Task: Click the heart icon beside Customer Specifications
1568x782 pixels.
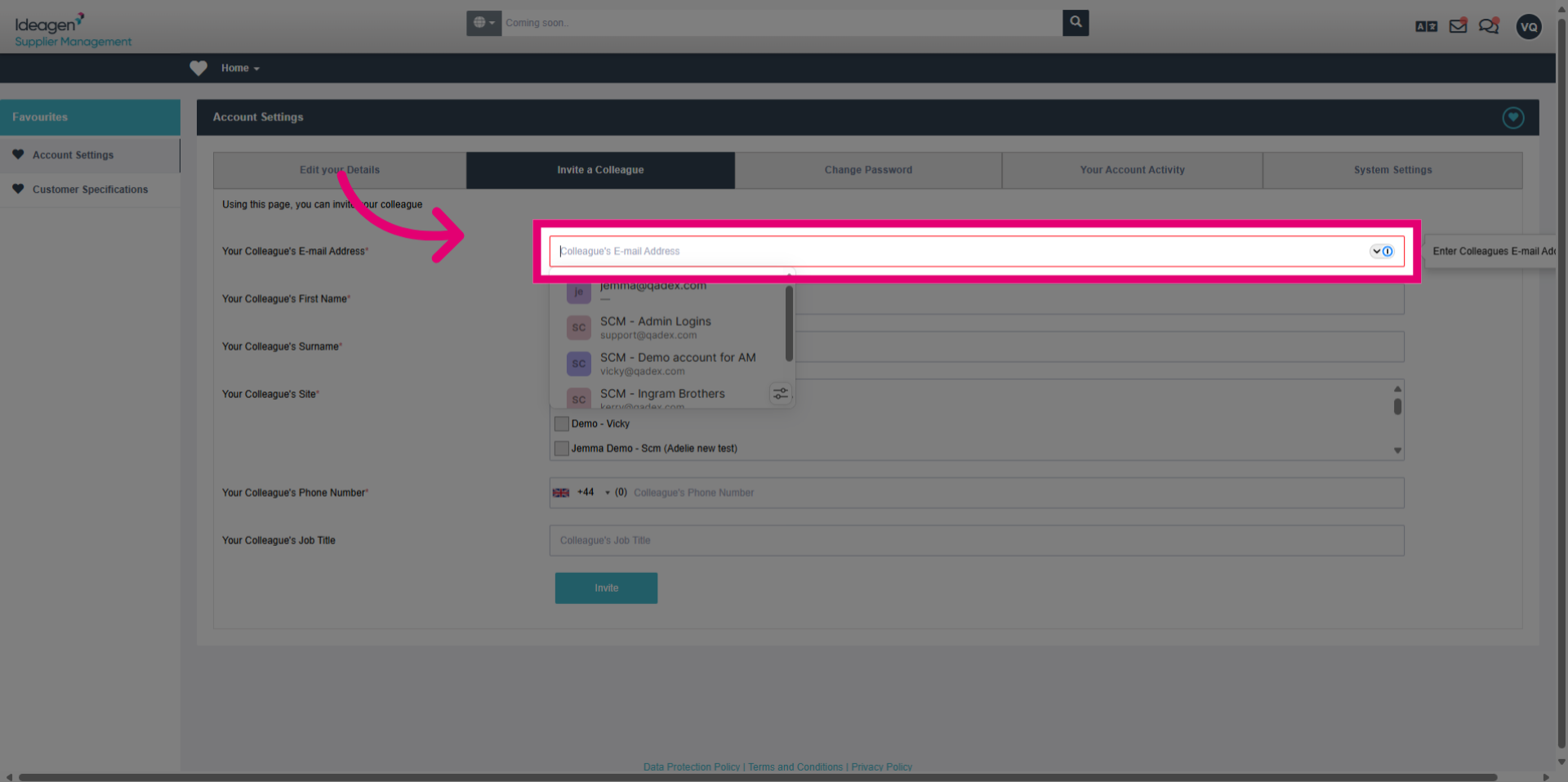Action: [x=18, y=189]
